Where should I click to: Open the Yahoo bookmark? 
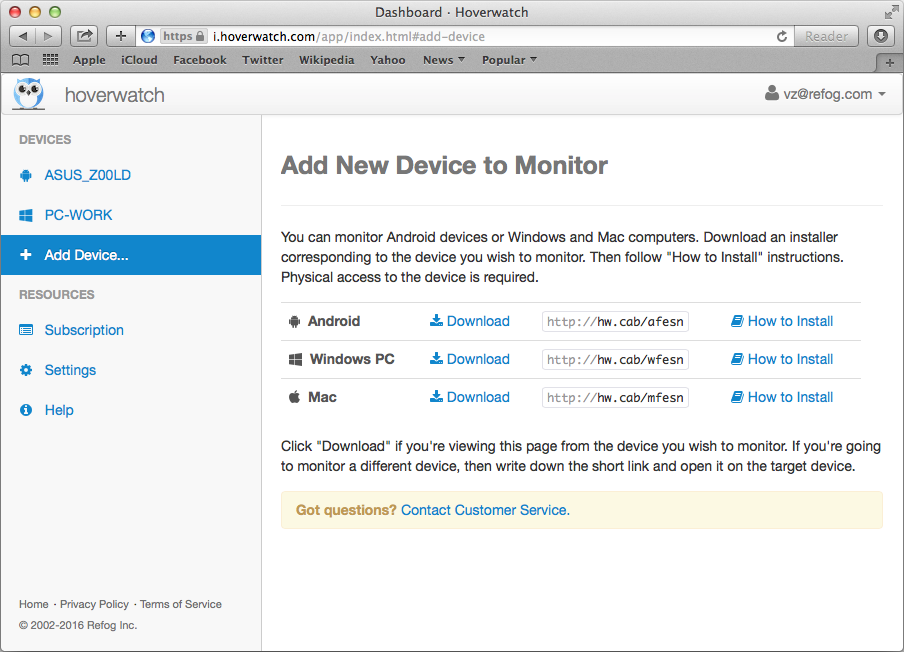tap(388, 60)
